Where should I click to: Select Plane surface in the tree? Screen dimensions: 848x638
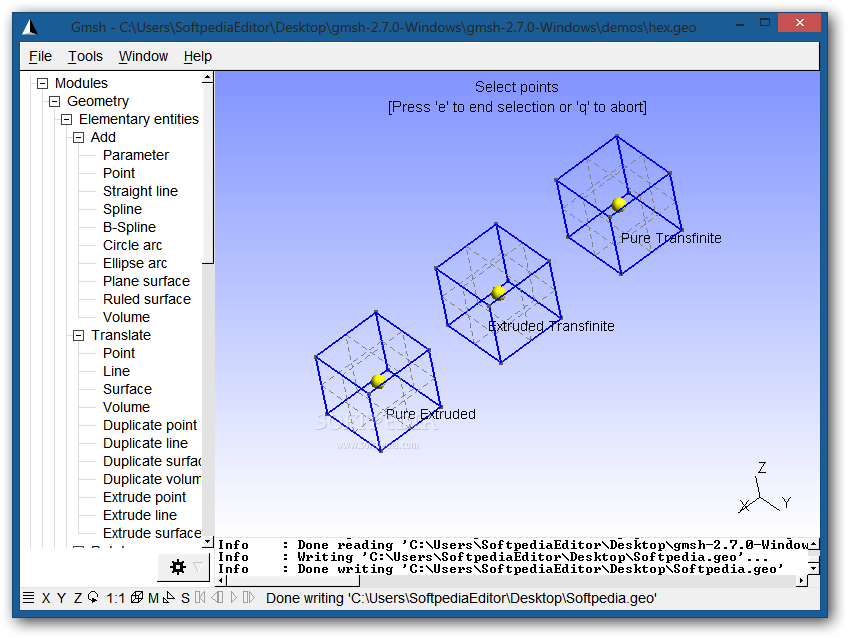pyautogui.click(x=146, y=281)
